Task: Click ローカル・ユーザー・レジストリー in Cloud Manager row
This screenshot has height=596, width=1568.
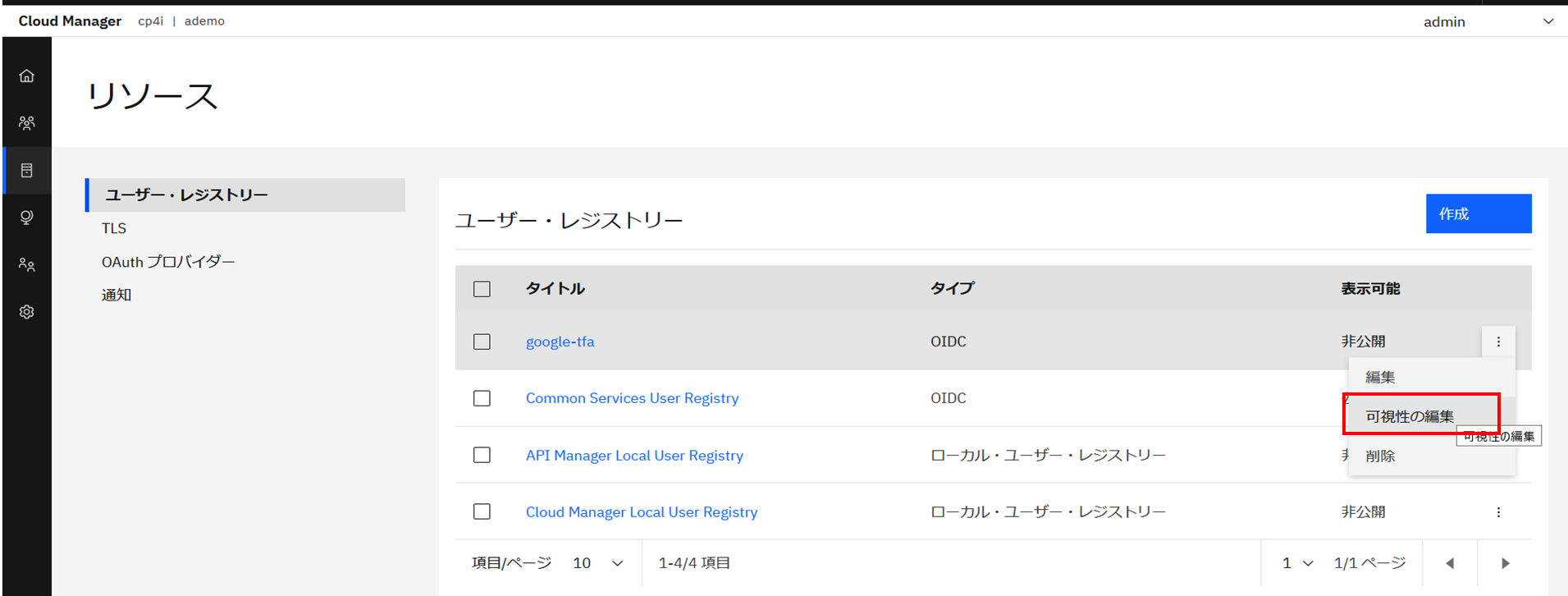Action: [1048, 511]
